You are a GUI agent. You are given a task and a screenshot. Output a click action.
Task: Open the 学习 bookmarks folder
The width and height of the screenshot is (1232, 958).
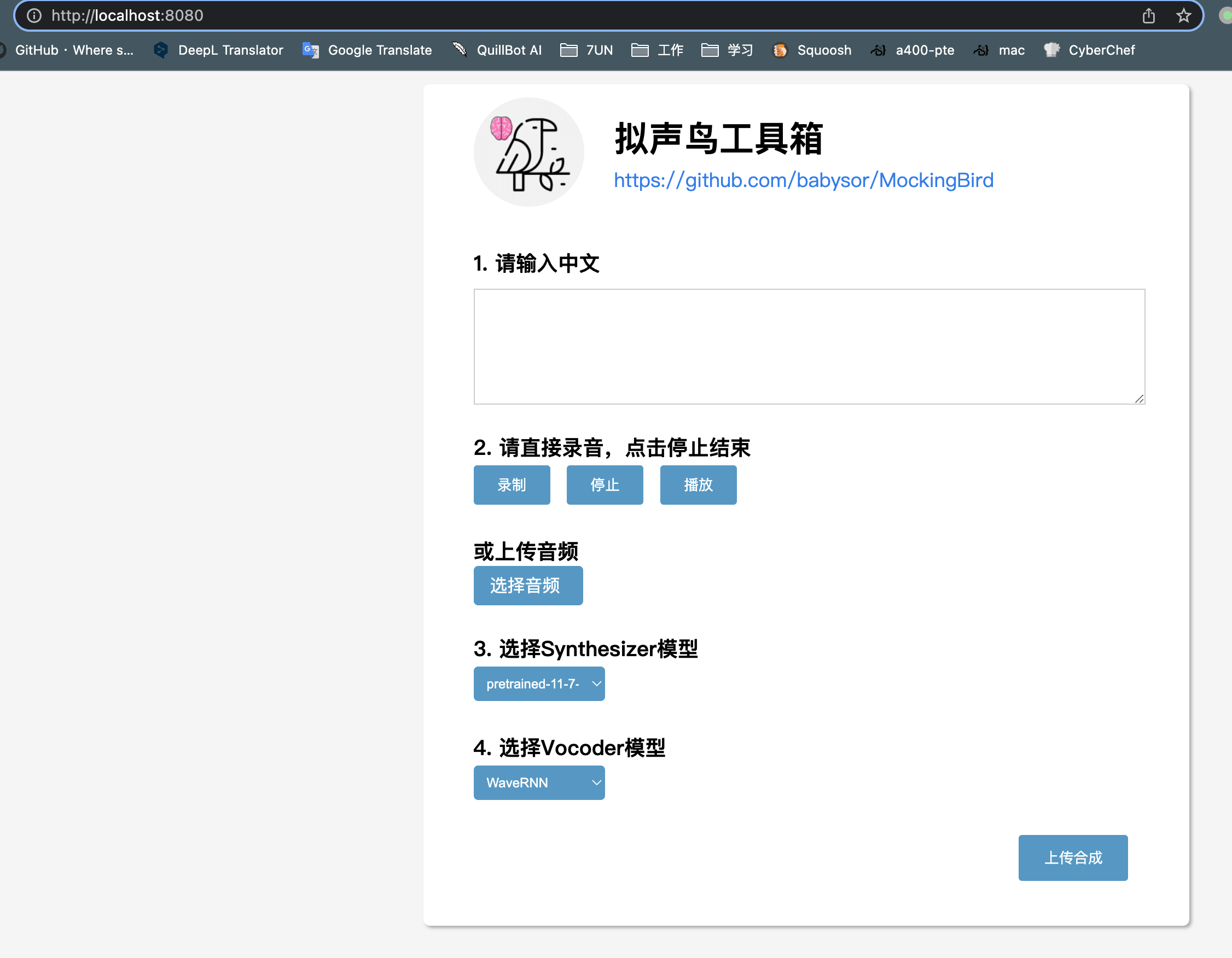tap(727, 50)
